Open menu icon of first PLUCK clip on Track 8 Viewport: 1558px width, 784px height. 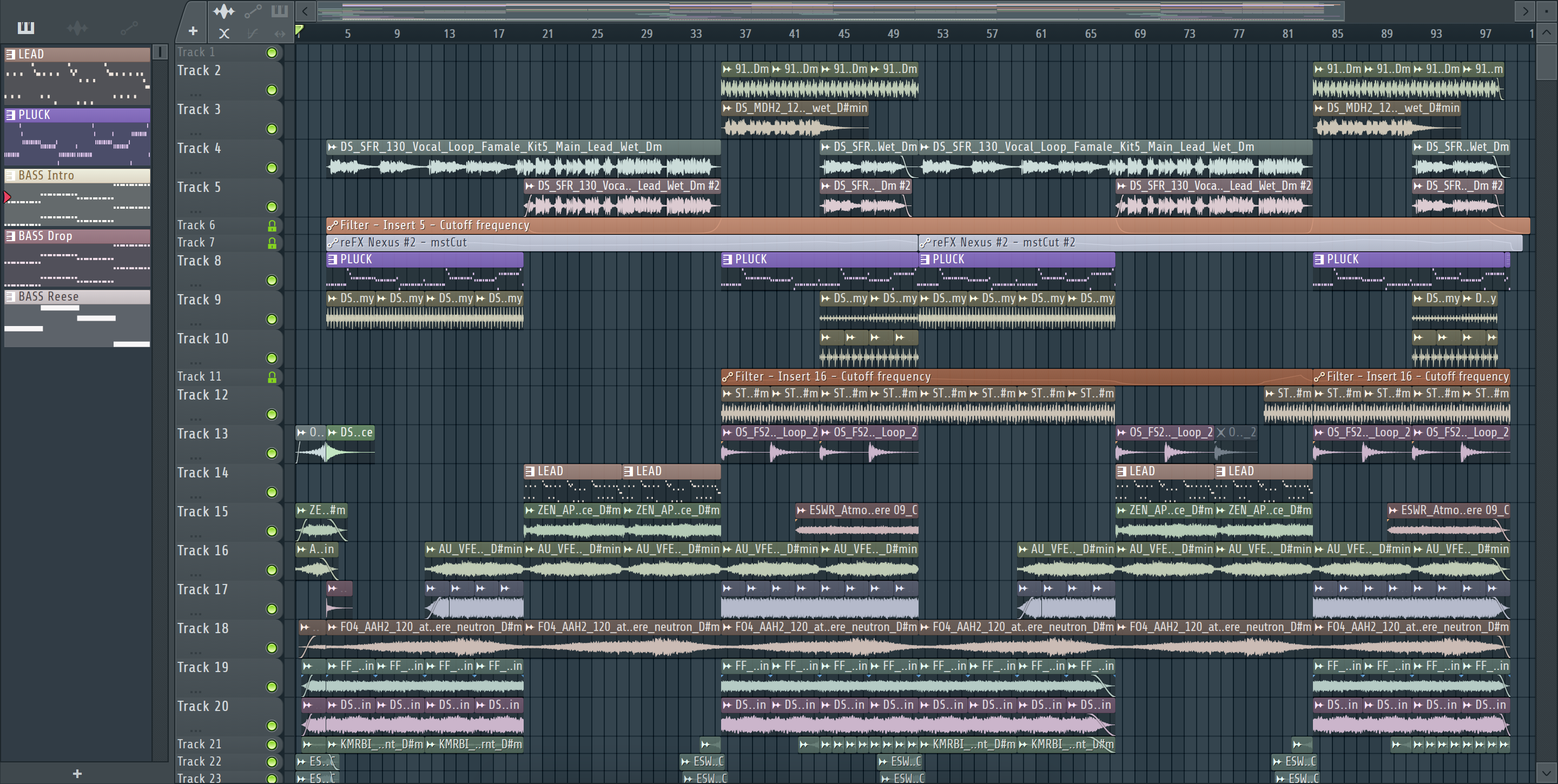pos(333,260)
